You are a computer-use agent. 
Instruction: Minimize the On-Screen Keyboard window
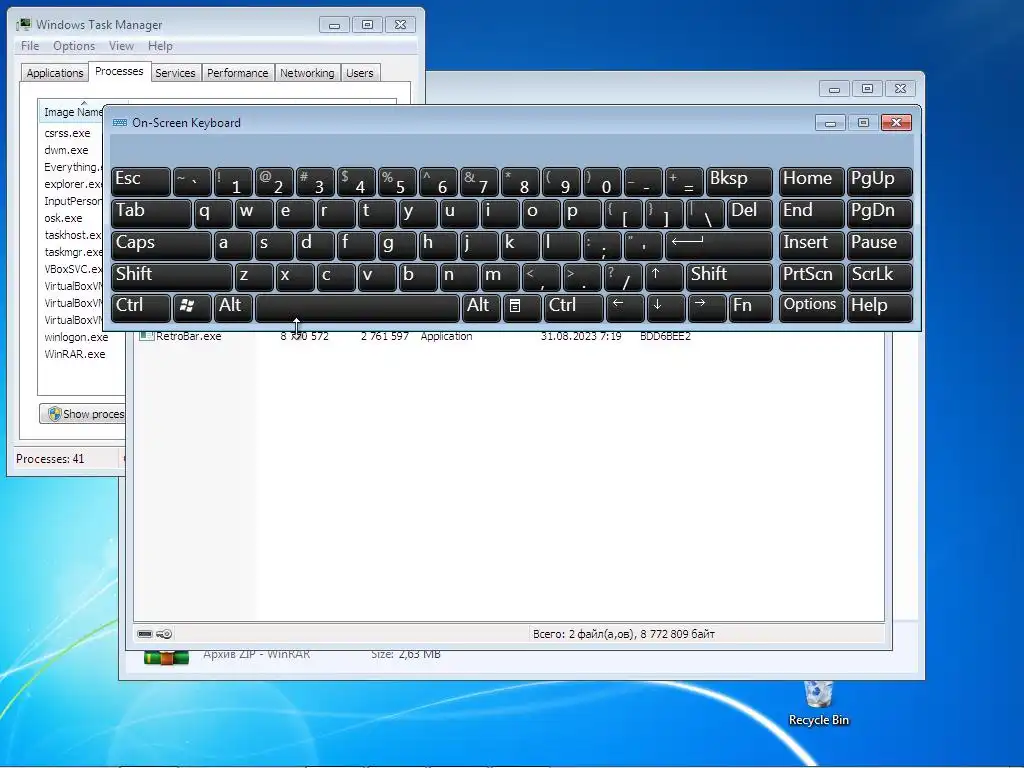[830, 123]
